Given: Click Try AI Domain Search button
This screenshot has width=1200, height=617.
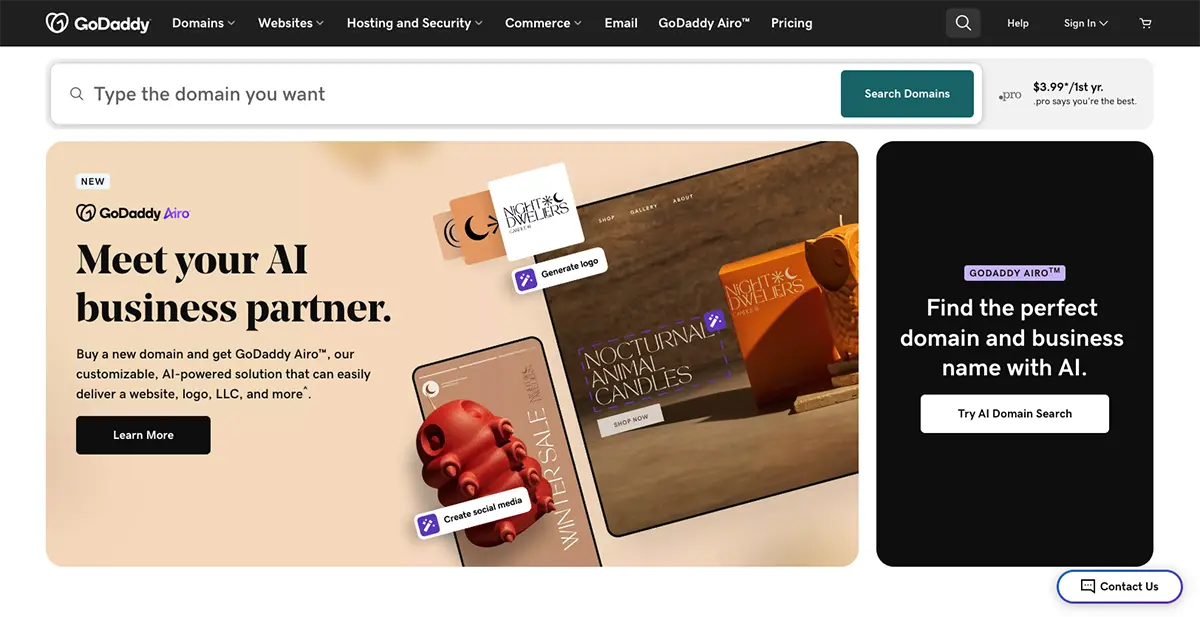Looking at the screenshot, I should pyautogui.click(x=1015, y=414).
